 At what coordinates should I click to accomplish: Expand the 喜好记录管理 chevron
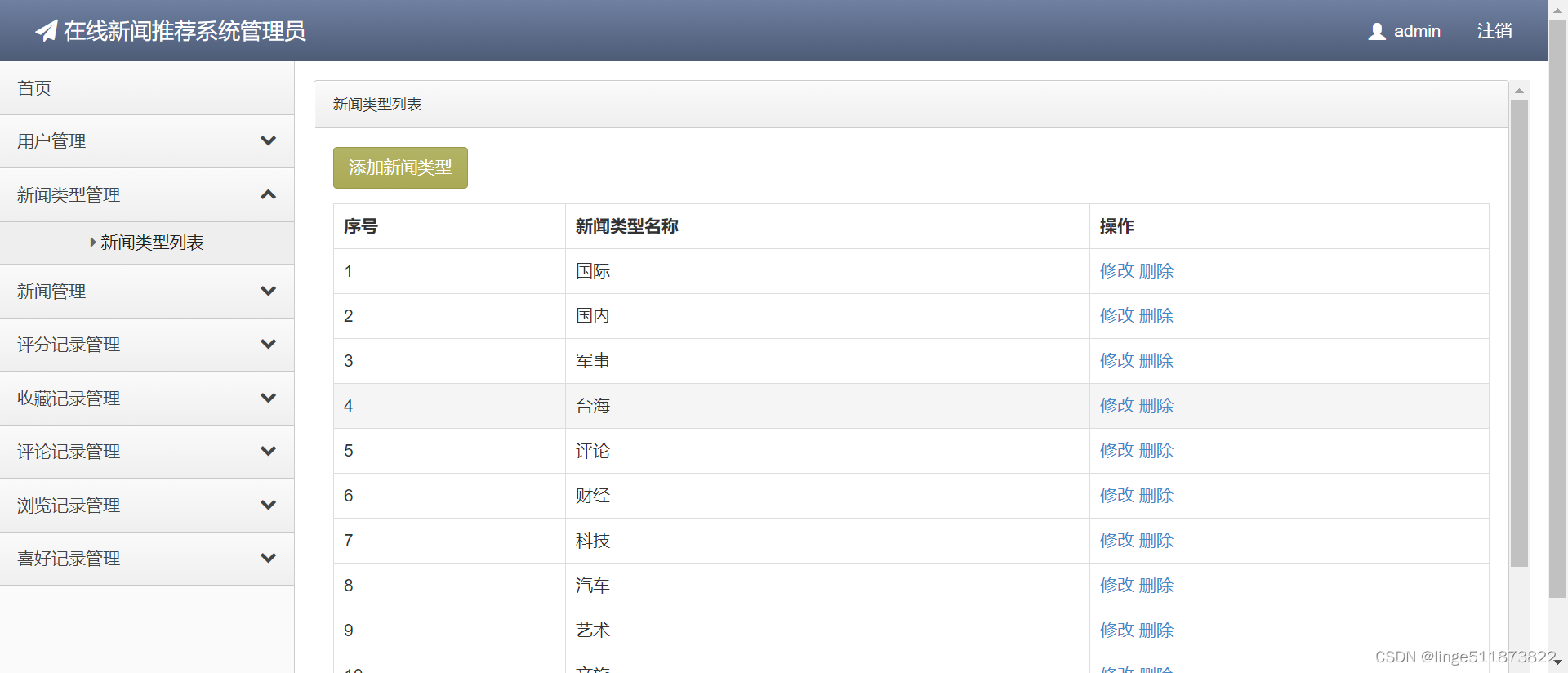pyautogui.click(x=268, y=558)
